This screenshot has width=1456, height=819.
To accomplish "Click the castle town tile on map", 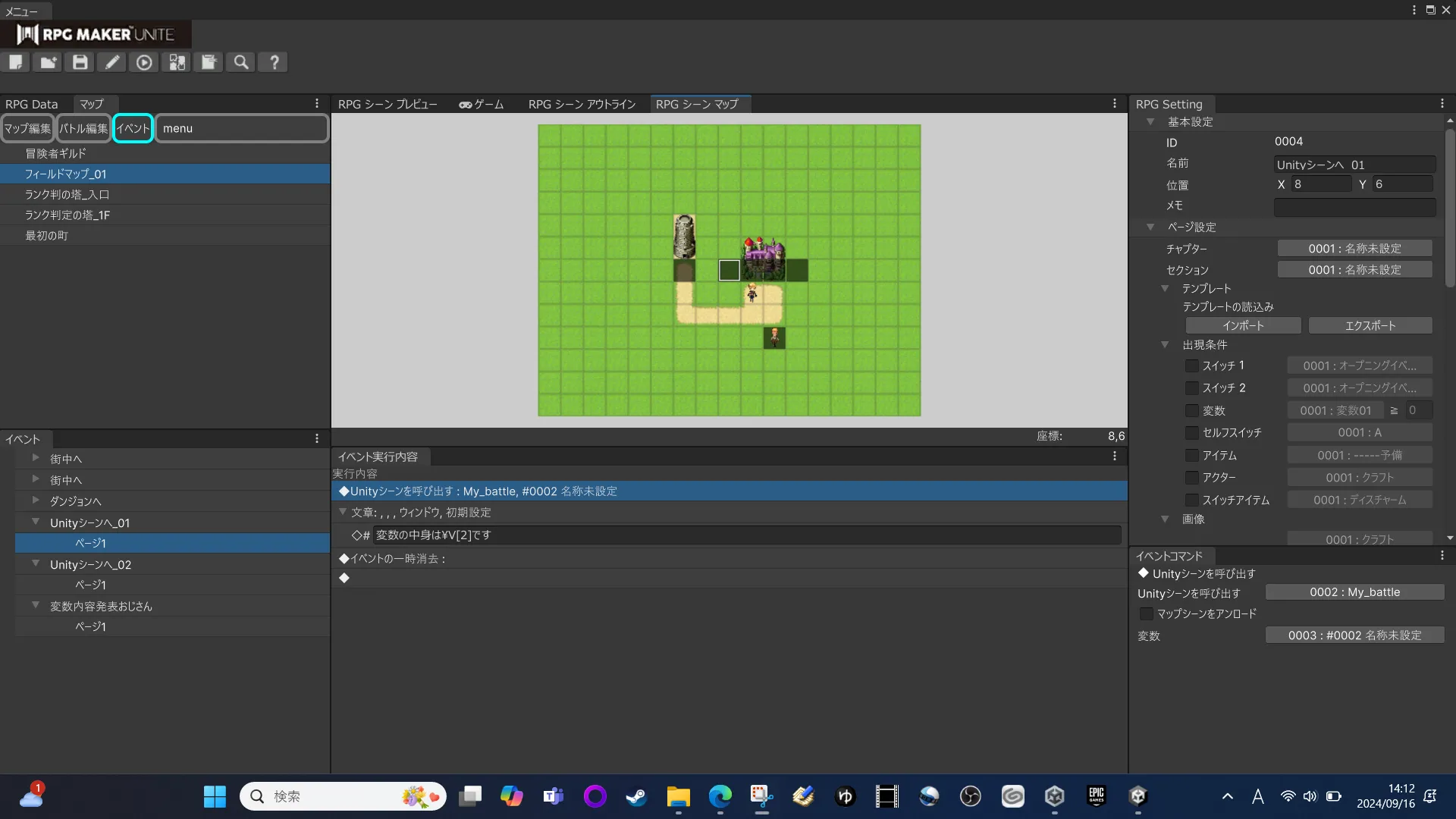I will pyautogui.click(x=763, y=259).
